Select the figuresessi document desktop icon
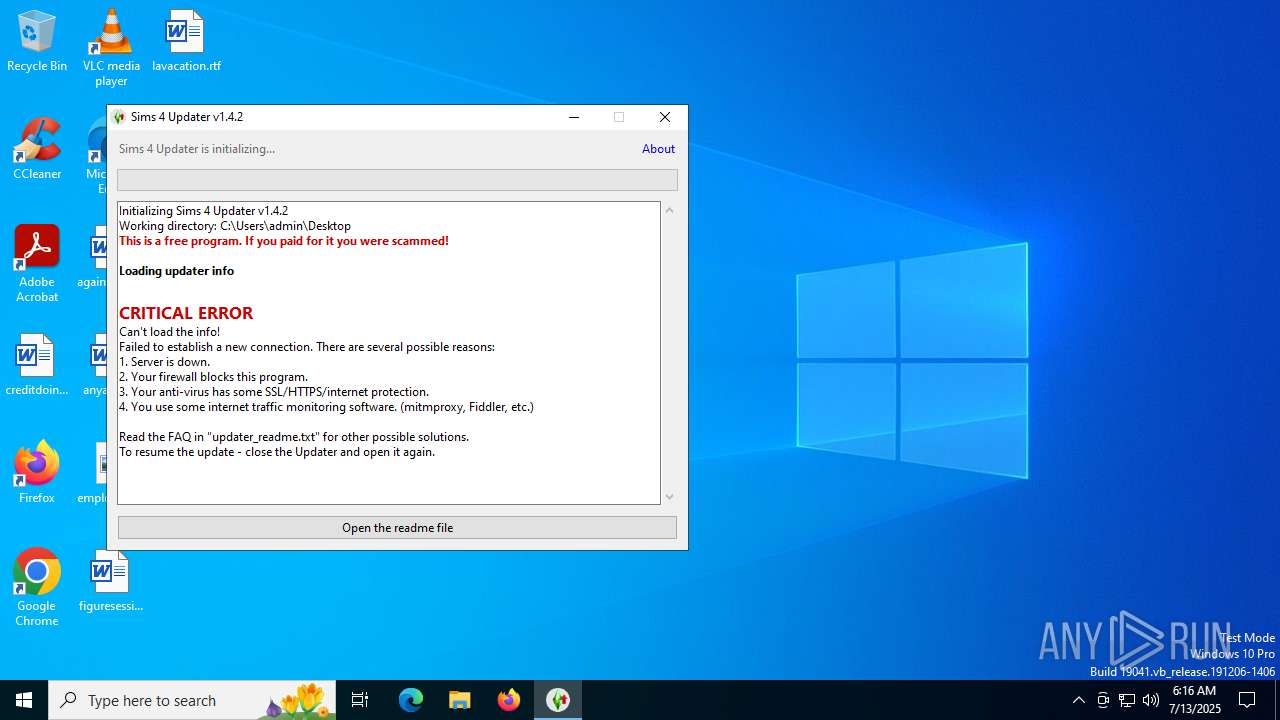The width and height of the screenshot is (1280, 720). (111, 581)
